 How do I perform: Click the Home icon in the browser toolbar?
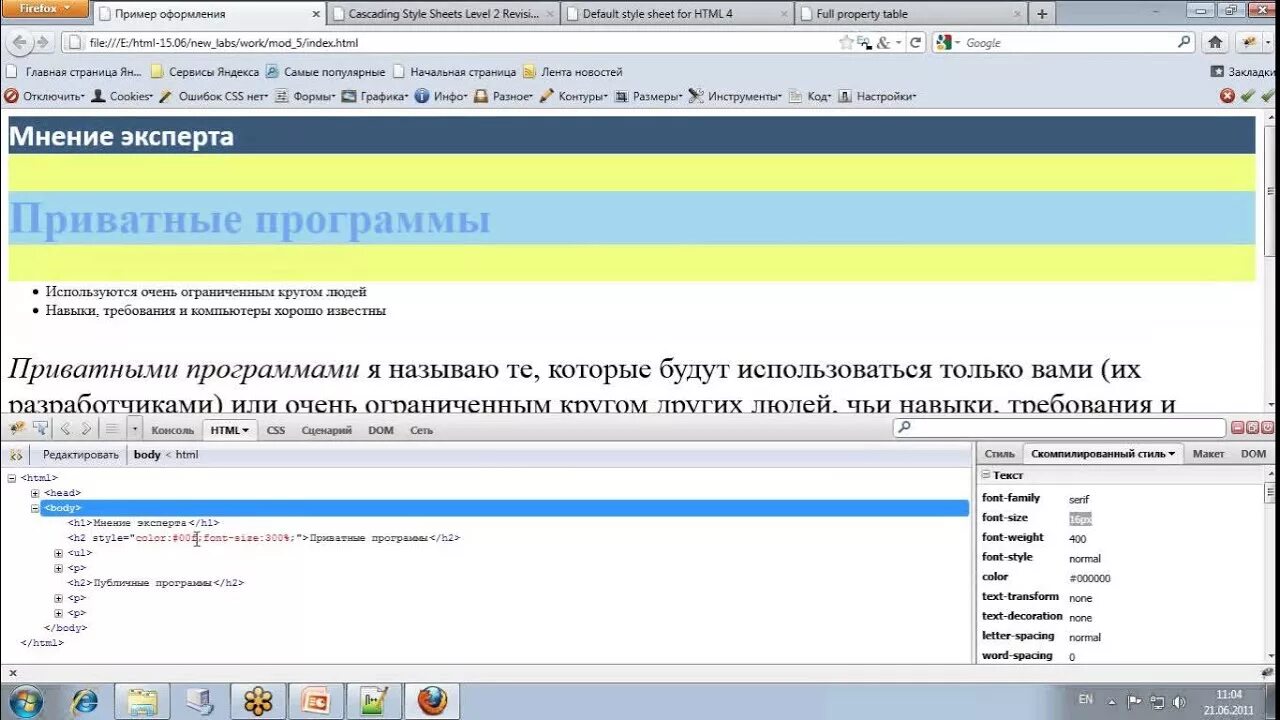pos(1213,42)
